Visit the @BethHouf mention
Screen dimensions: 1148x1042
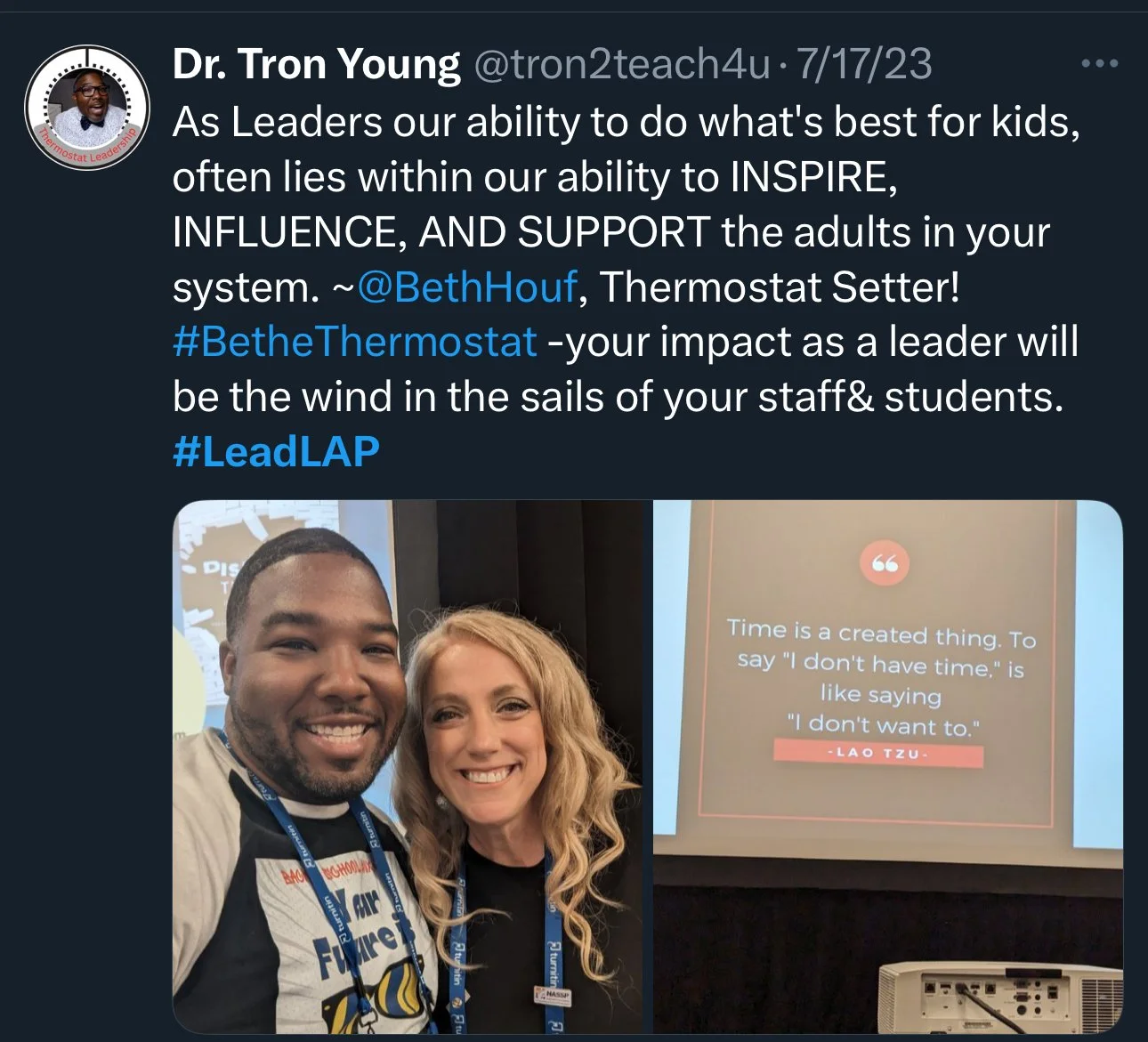pos(466,287)
